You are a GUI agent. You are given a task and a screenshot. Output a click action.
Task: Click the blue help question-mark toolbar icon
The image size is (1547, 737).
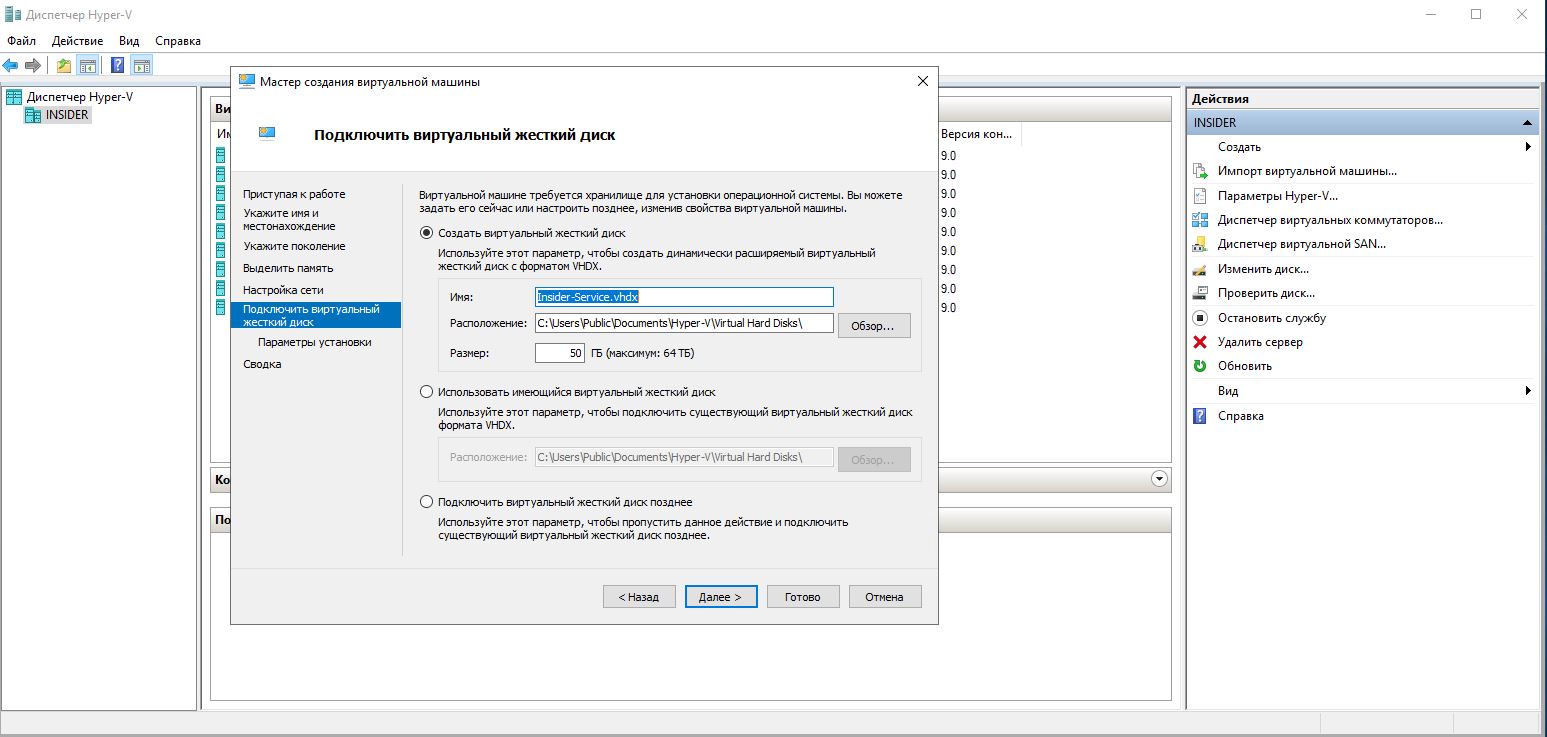point(118,66)
